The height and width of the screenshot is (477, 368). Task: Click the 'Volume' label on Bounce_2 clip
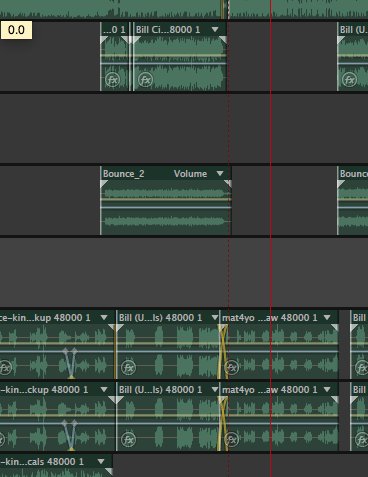click(x=190, y=174)
